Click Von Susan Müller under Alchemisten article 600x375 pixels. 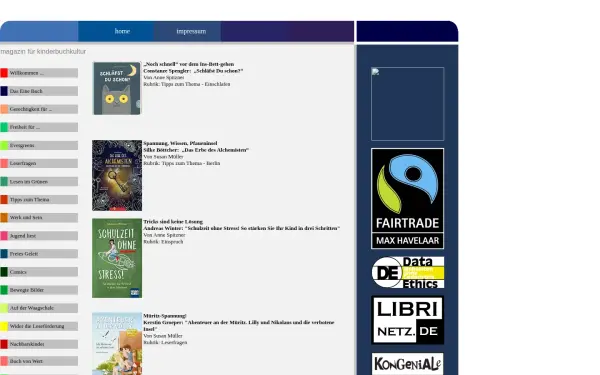pyautogui.click(x=163, y=157)
